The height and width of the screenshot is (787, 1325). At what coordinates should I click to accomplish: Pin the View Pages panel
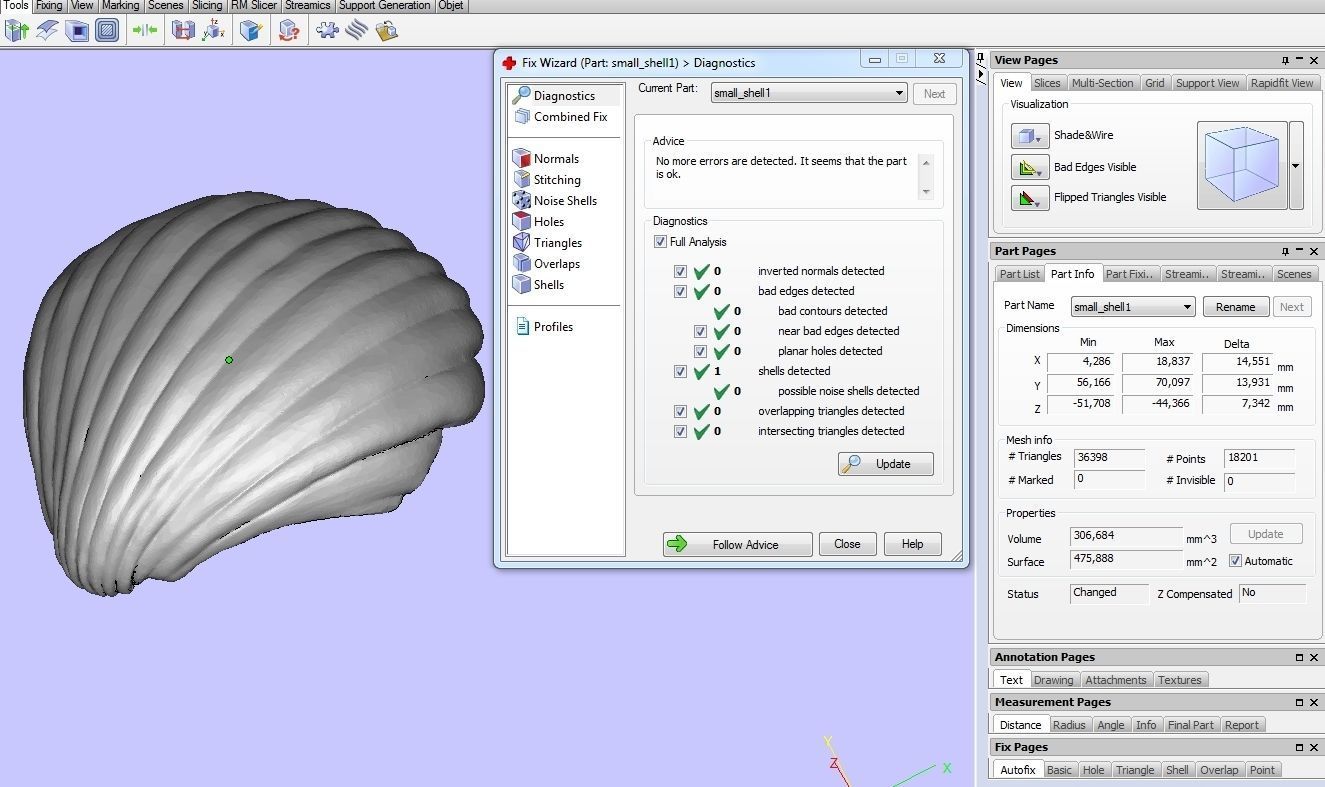(x=1285, y=60)
